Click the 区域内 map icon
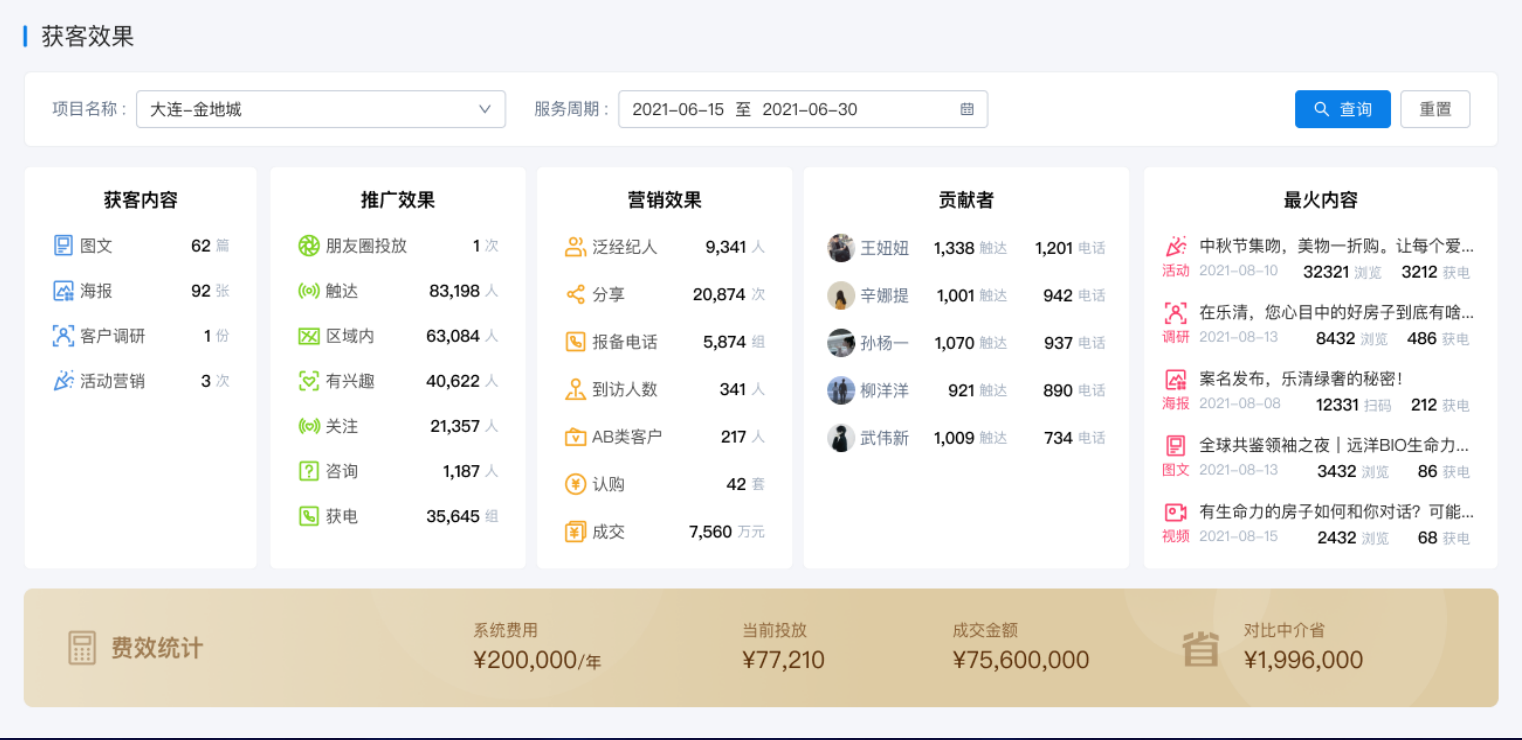The height and width of the screenshot is (740, 1522). (x=309, y=336)
